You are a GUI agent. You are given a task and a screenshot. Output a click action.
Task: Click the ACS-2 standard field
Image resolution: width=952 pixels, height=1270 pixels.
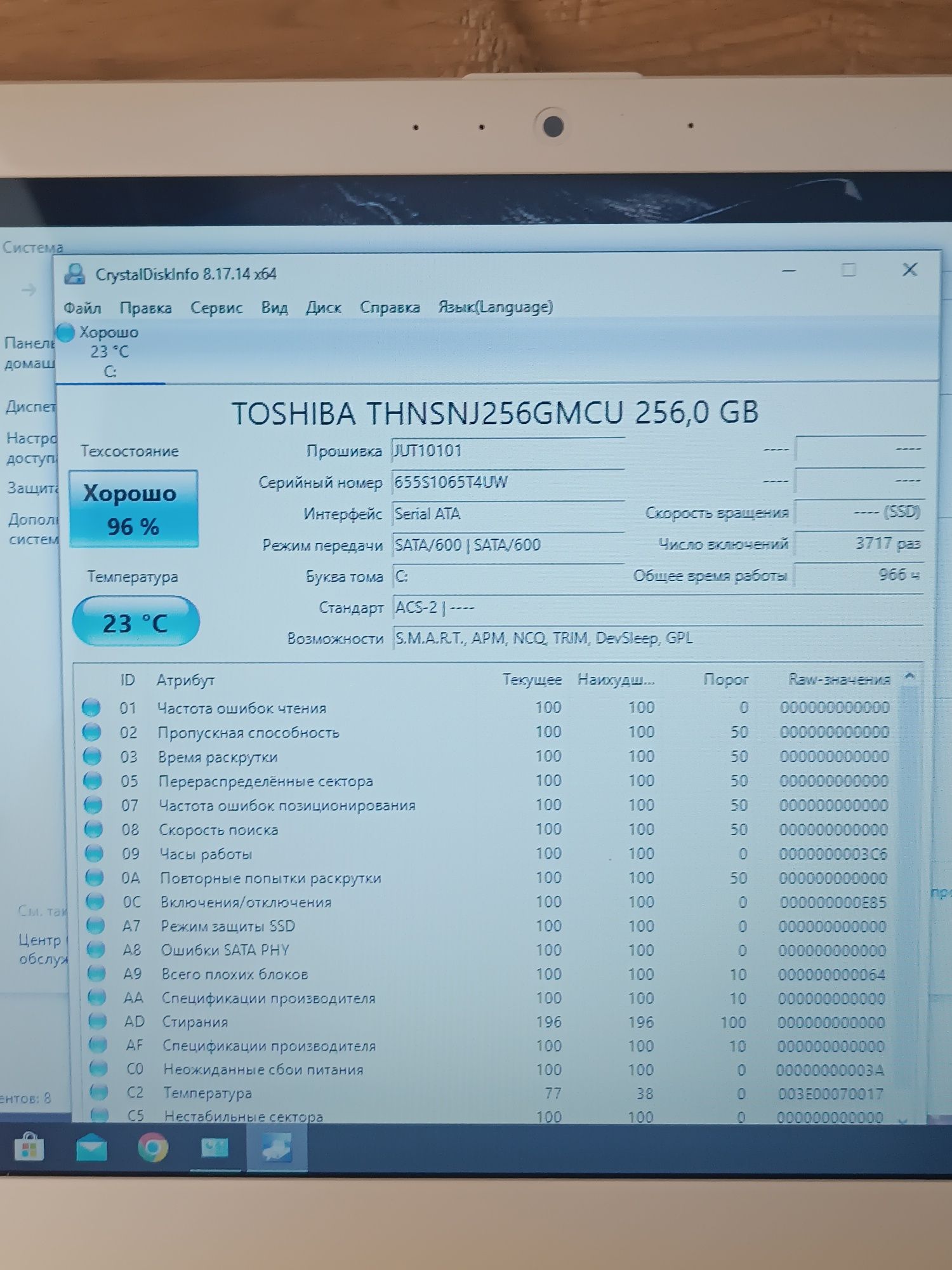pyautogui.click(x=657, y=608)
